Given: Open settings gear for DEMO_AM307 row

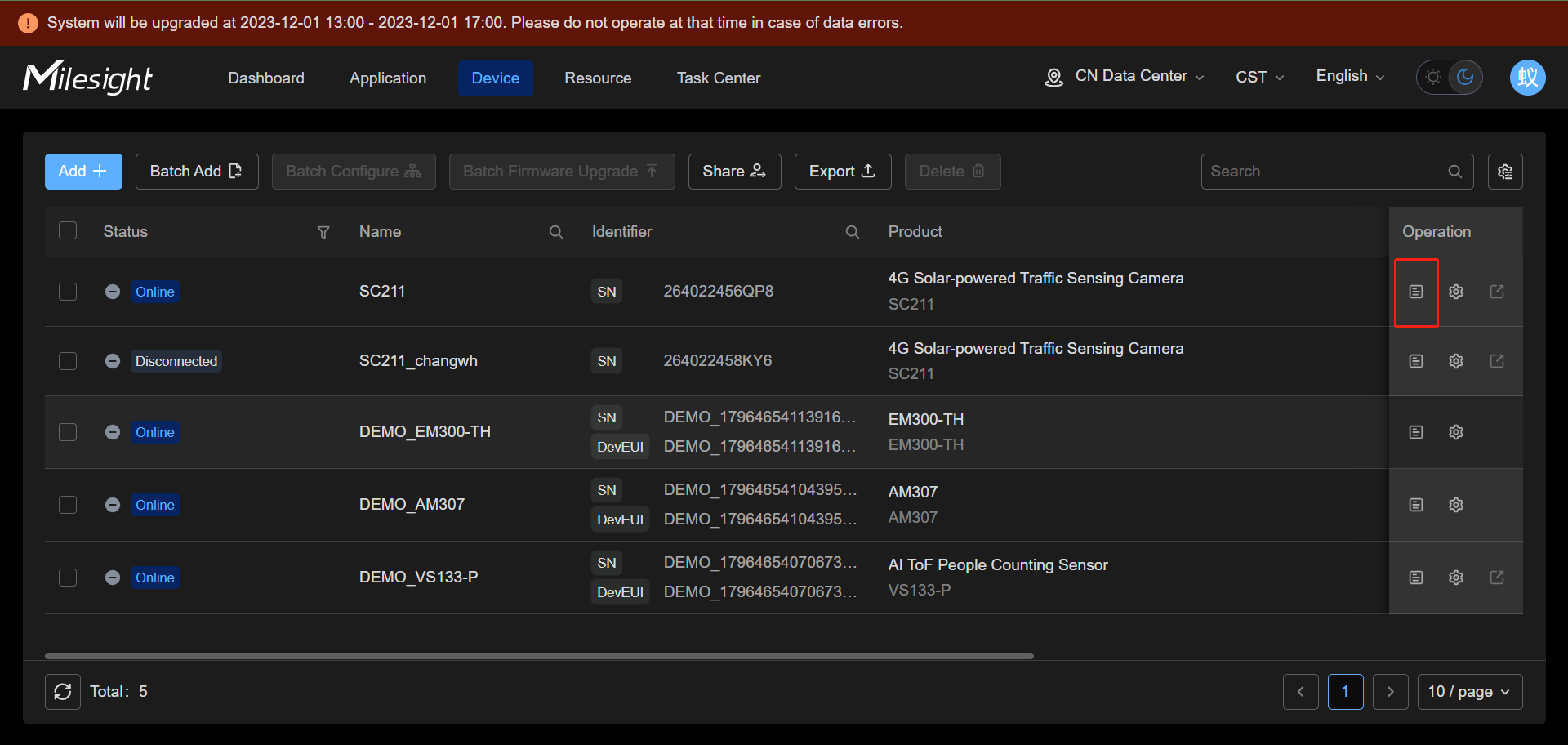Looking at the screenshot, I should point(1456,505).
